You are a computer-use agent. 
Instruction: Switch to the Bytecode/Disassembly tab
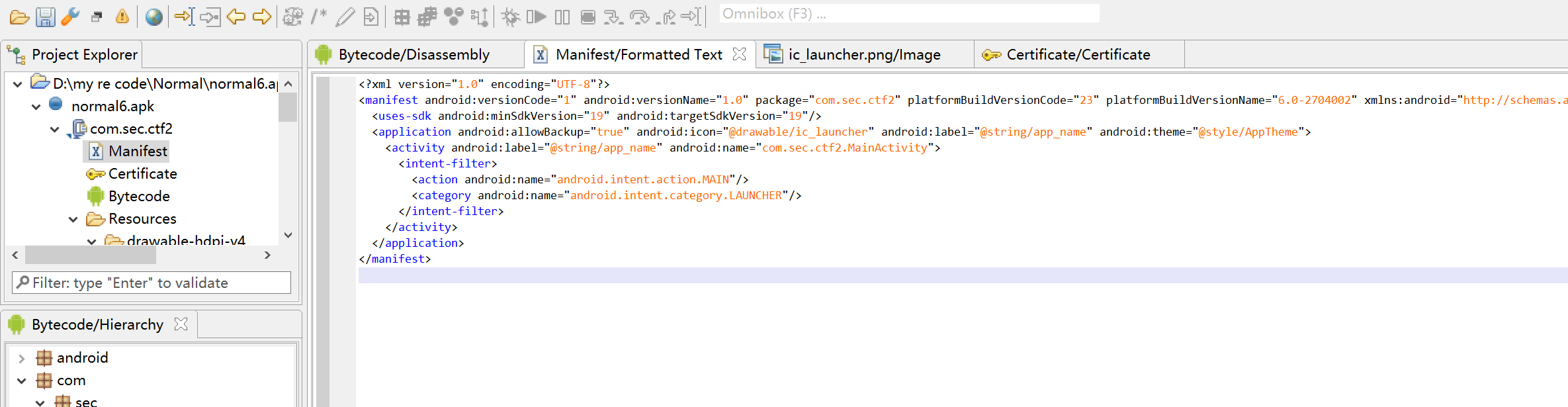[414, 54]
